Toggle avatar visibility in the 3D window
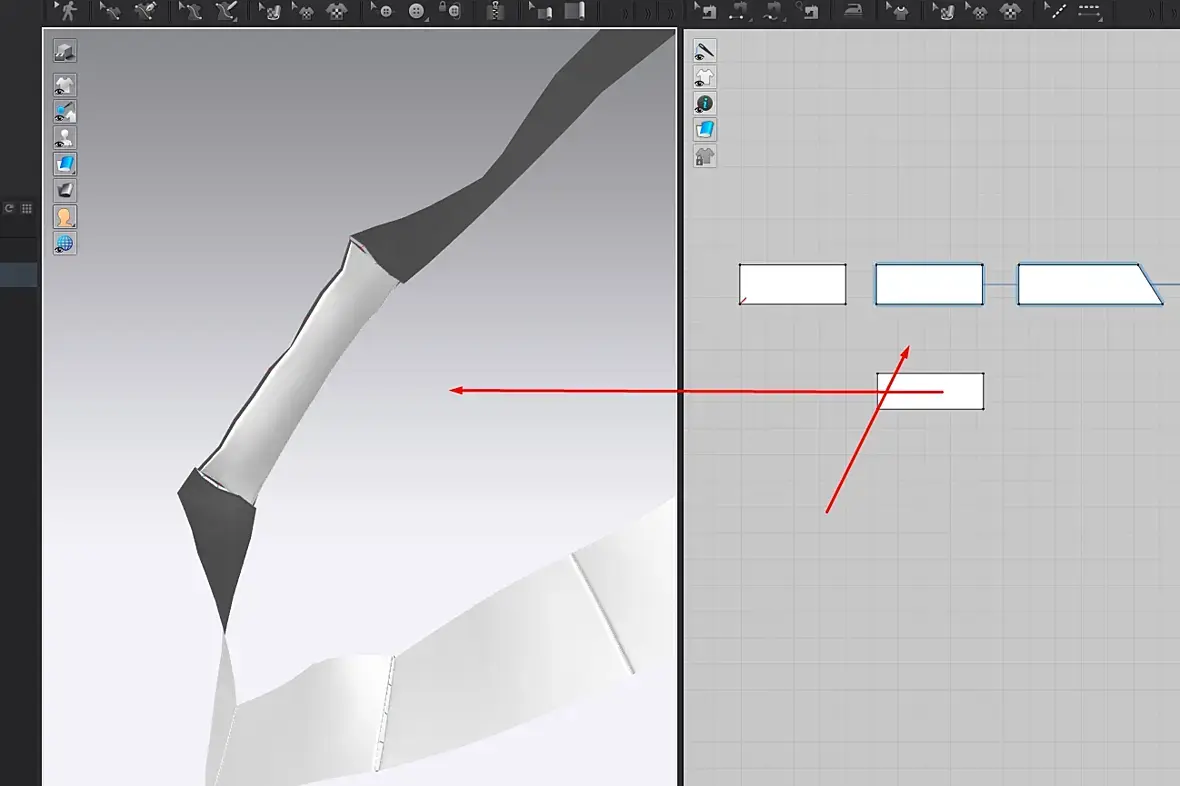Viewport: 1180px width, 786px height. [65, 138]
